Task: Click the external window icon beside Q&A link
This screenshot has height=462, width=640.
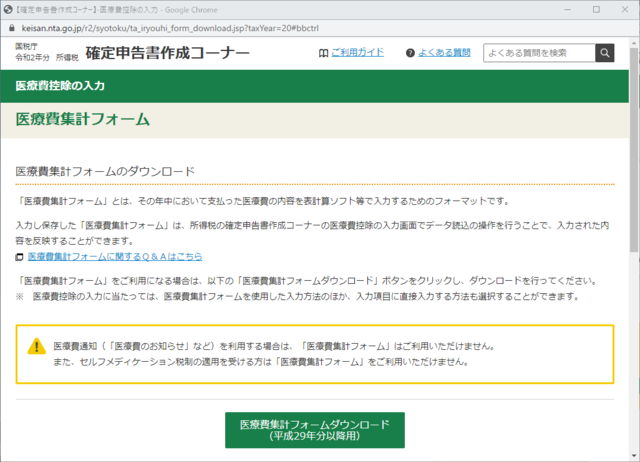Action: tap(19, 257)
